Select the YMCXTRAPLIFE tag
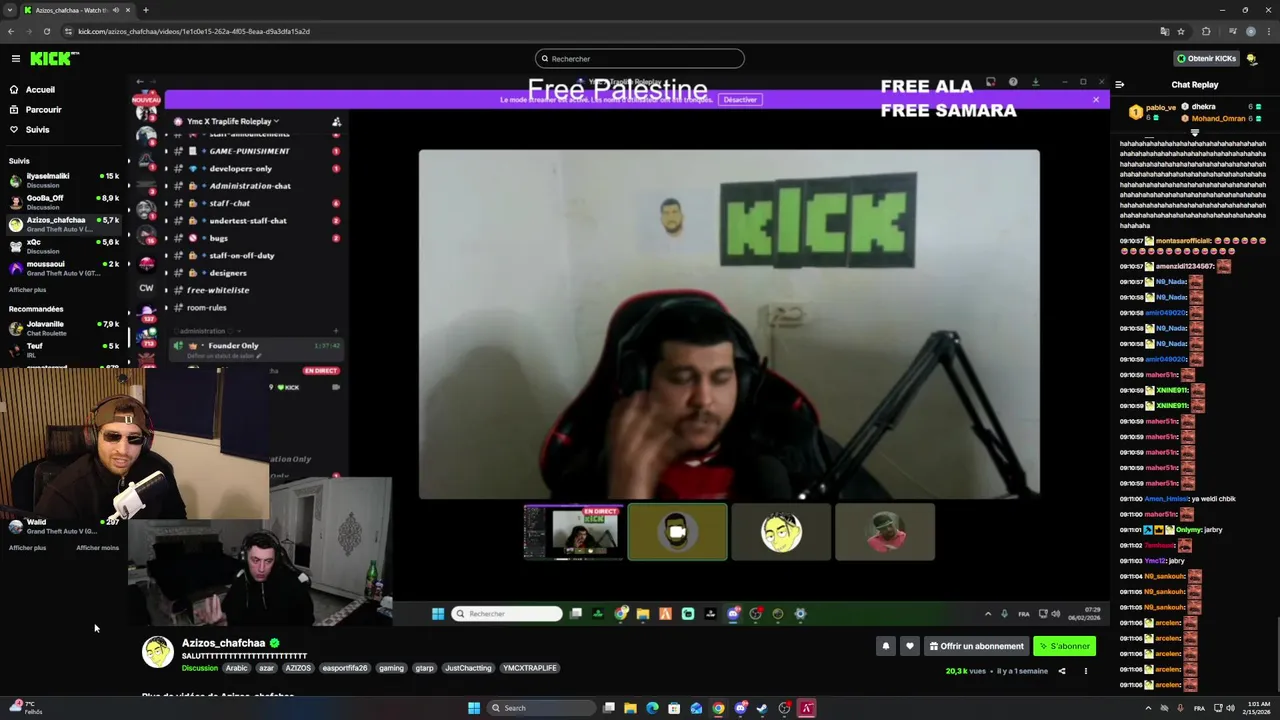This screenshot has width=1280, height=720. pos(530,668)
